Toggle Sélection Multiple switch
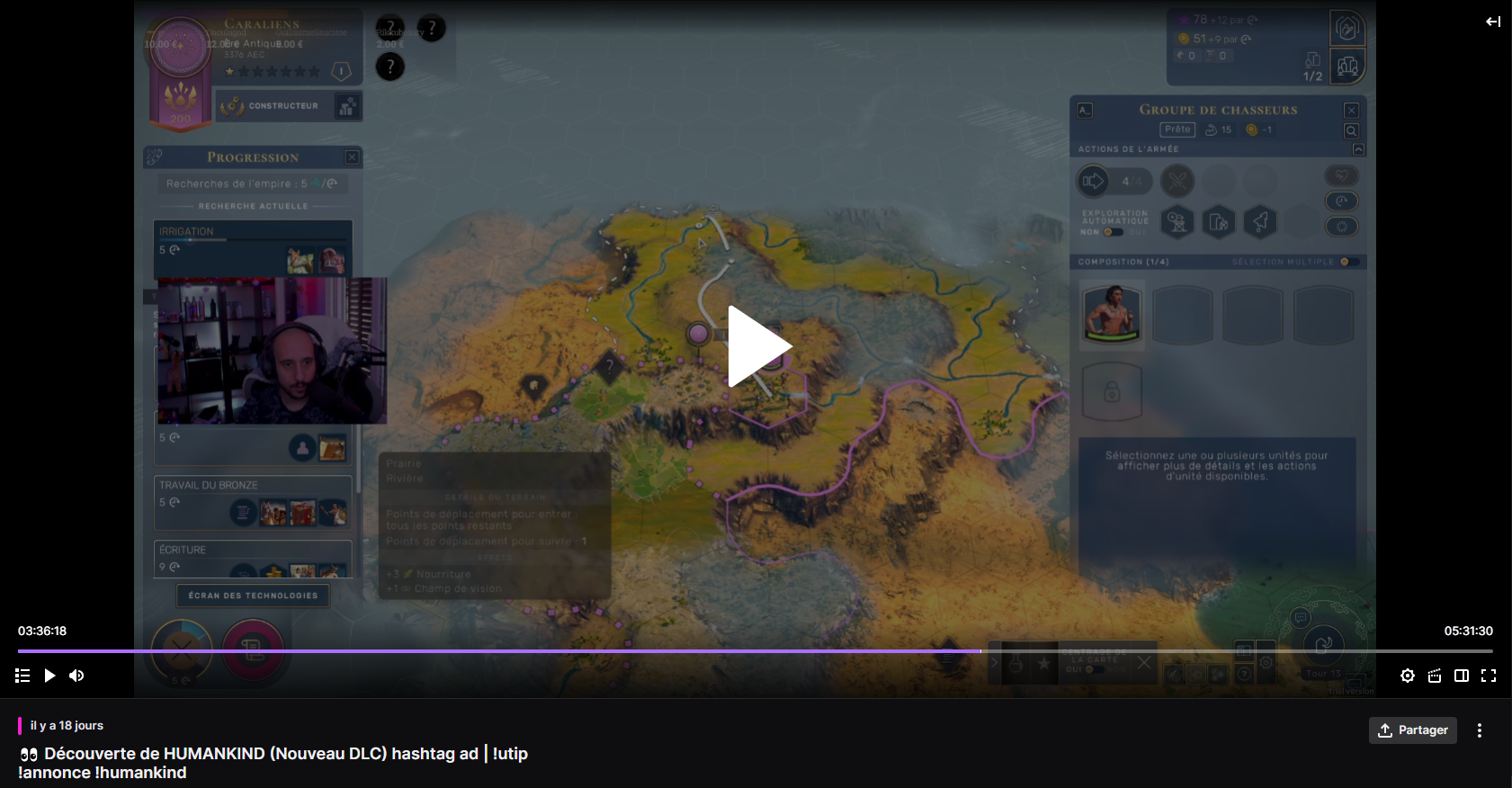Viewport: 1512px width, 788px height. [1348, 262]
